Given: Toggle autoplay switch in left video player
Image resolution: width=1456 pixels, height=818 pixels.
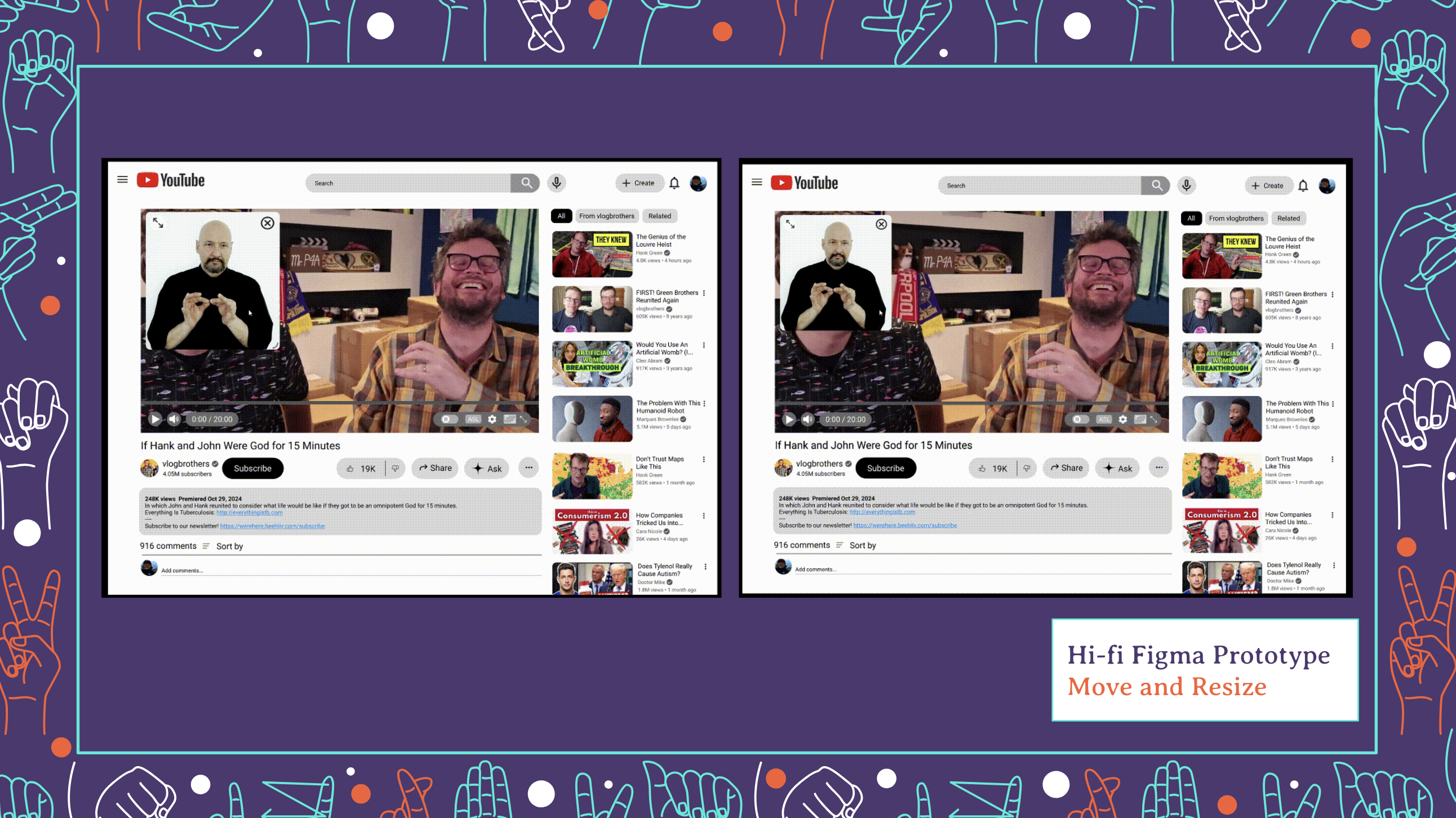Looking at the screenshot, I should [448, 419].
